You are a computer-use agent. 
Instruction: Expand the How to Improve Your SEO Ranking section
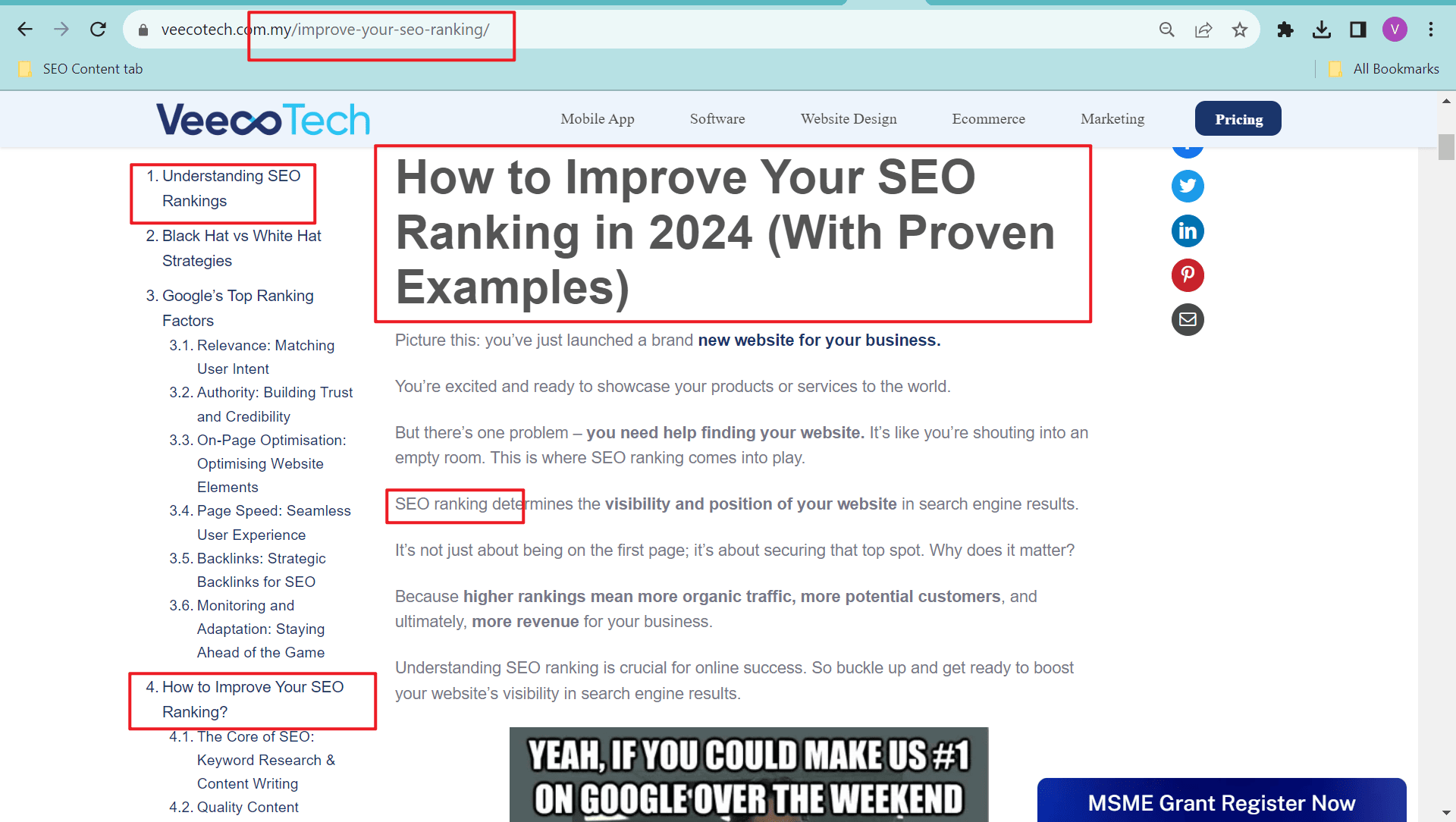(252, 698)
